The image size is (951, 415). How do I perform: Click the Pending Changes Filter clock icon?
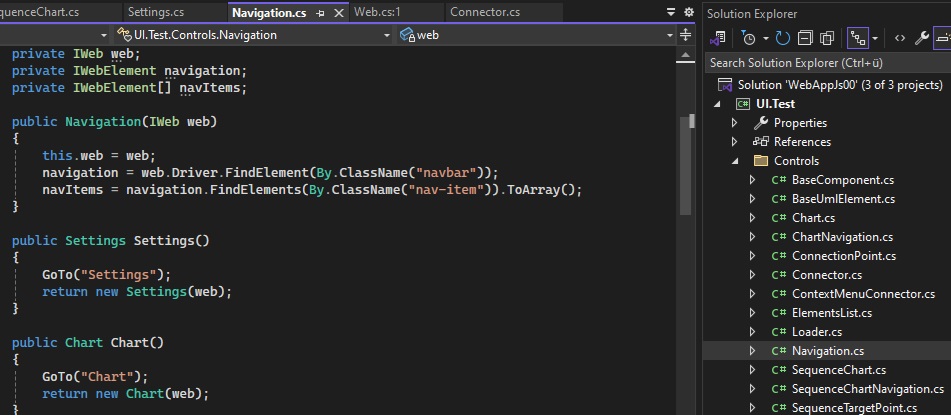pos(749,39)
